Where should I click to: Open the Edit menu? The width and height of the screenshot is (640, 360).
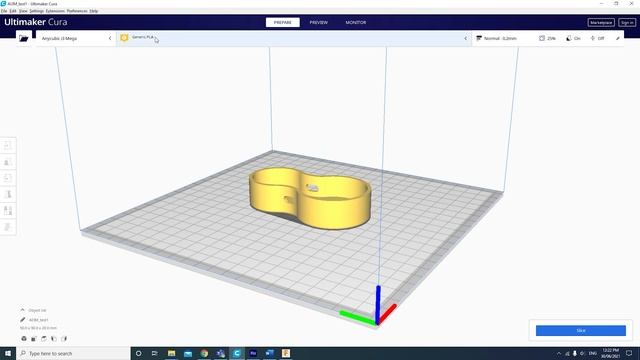(13, 11)
